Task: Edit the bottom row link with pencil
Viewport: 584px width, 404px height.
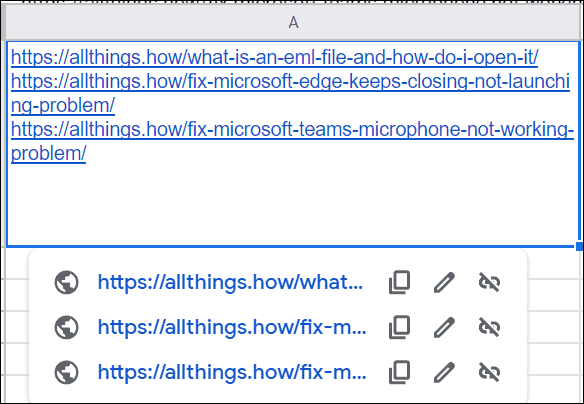Action: 444,372
